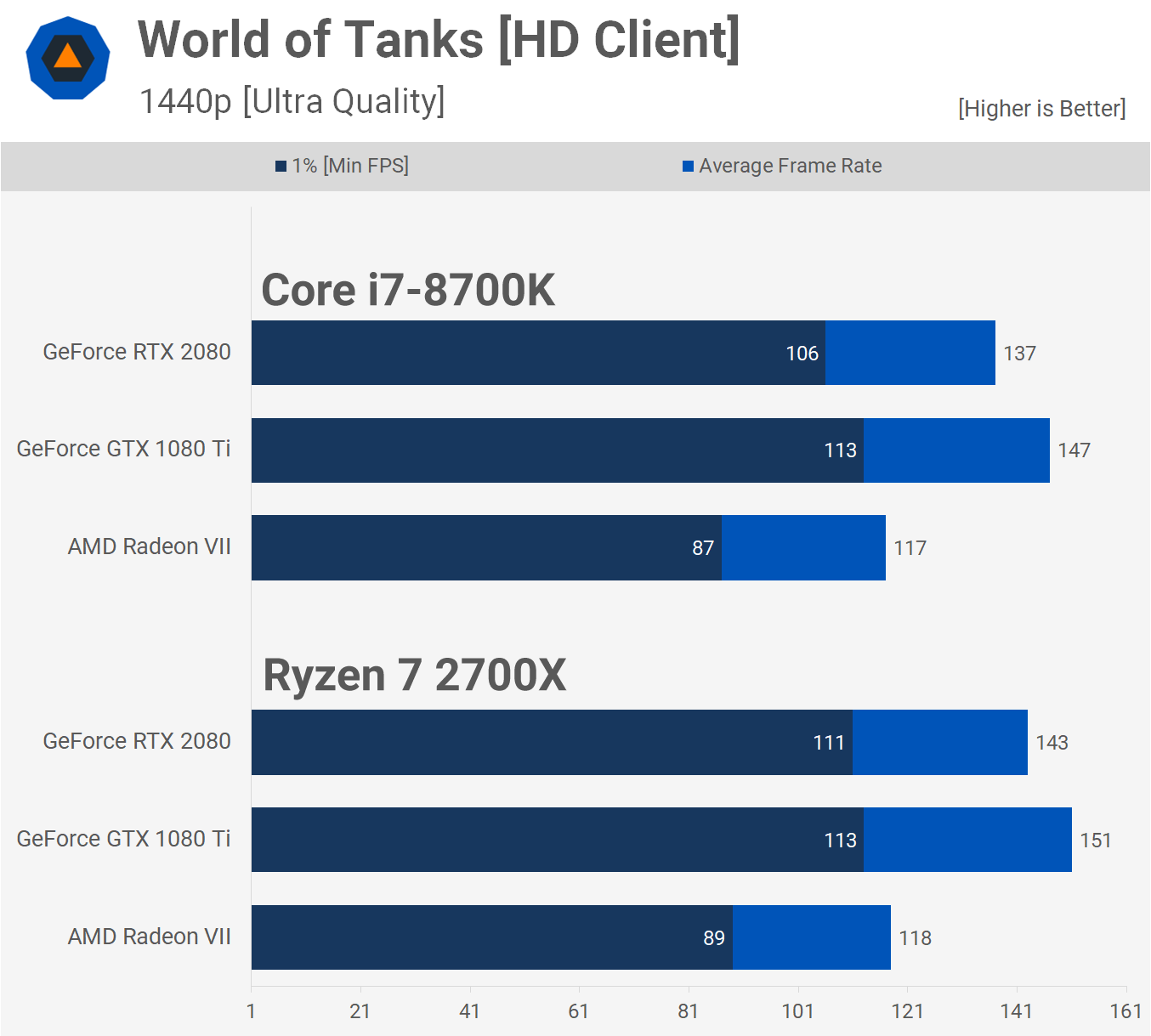Viewport: 1151px width, 1036px height.
Task: Click the 87 min FPS bar value
Action: [x=703, y=548]
